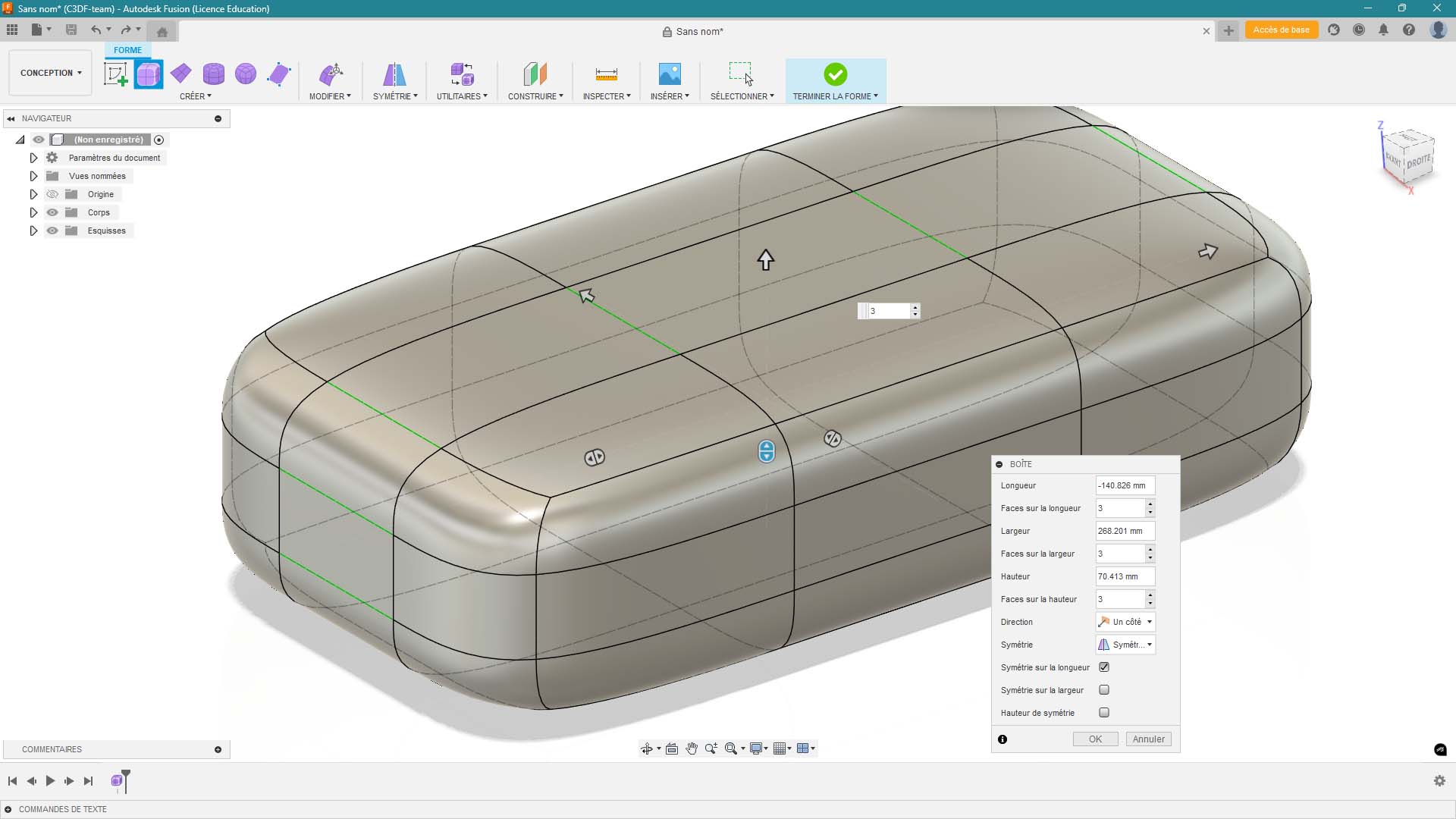Expand the Esquisses tree node
The image size is (1456, 819).
[33, 231]
